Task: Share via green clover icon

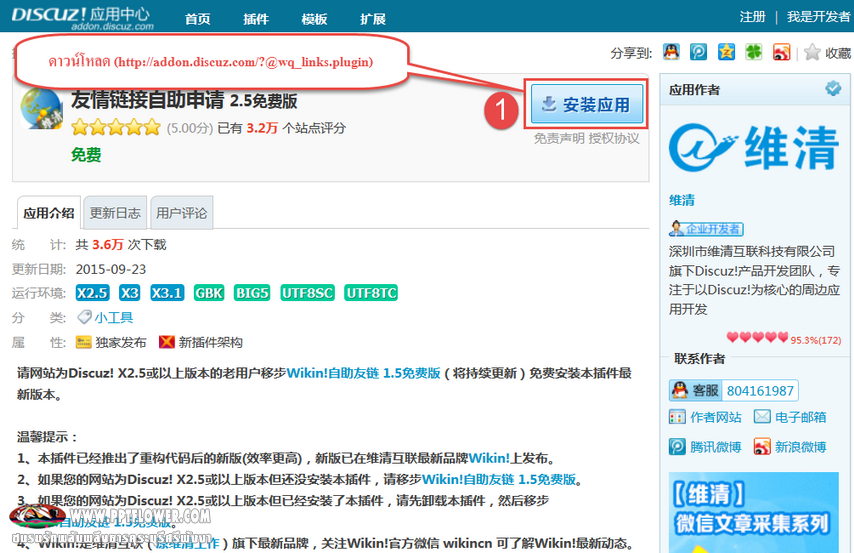Action: click(x=754, y=52)
